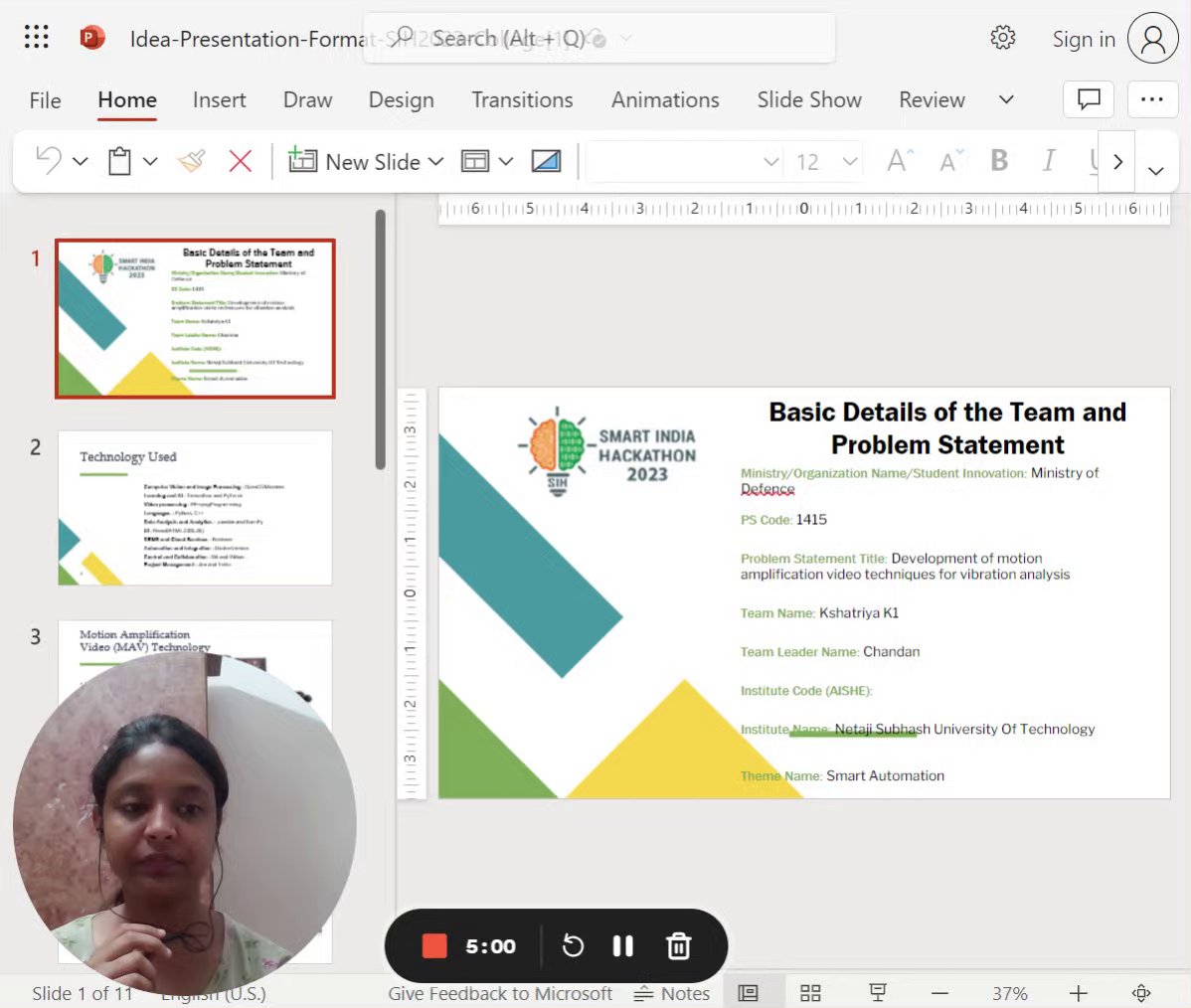Switch to the Transitions tab

pos(522,99)
